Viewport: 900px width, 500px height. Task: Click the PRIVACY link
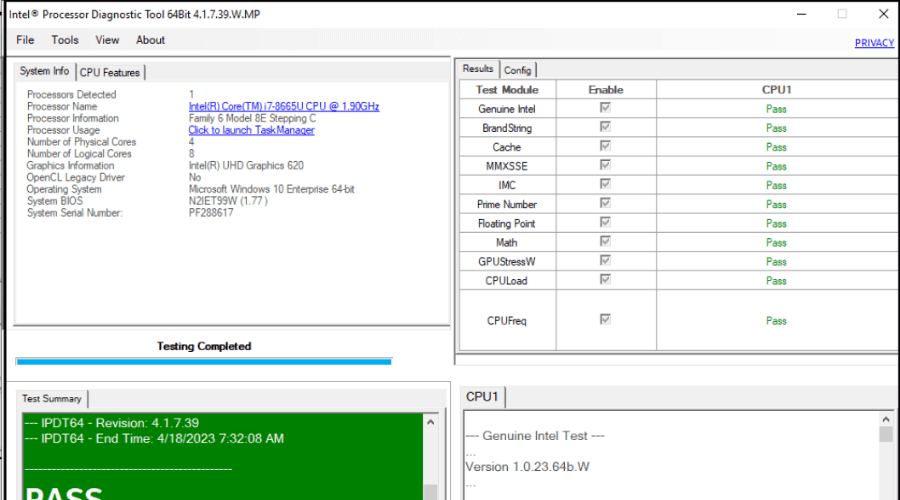[x=874, y=43]
